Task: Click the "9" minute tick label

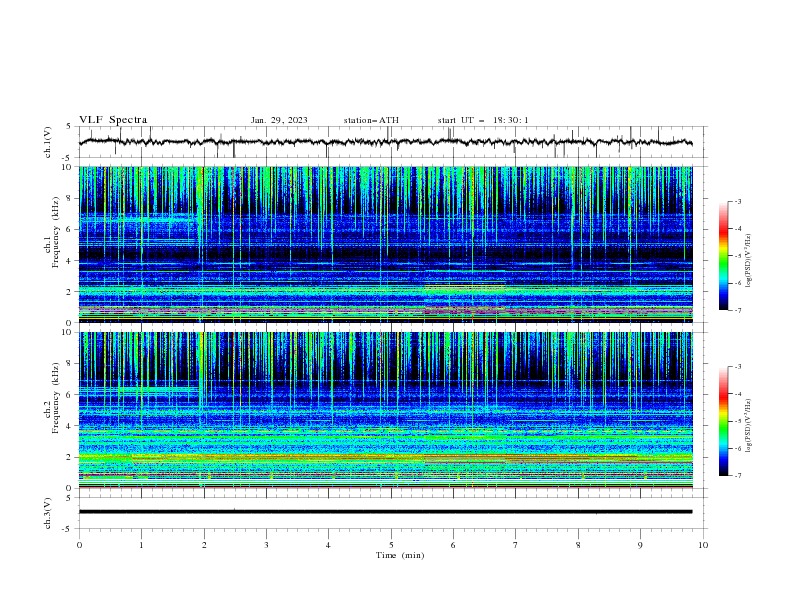Action: (640, 545)
